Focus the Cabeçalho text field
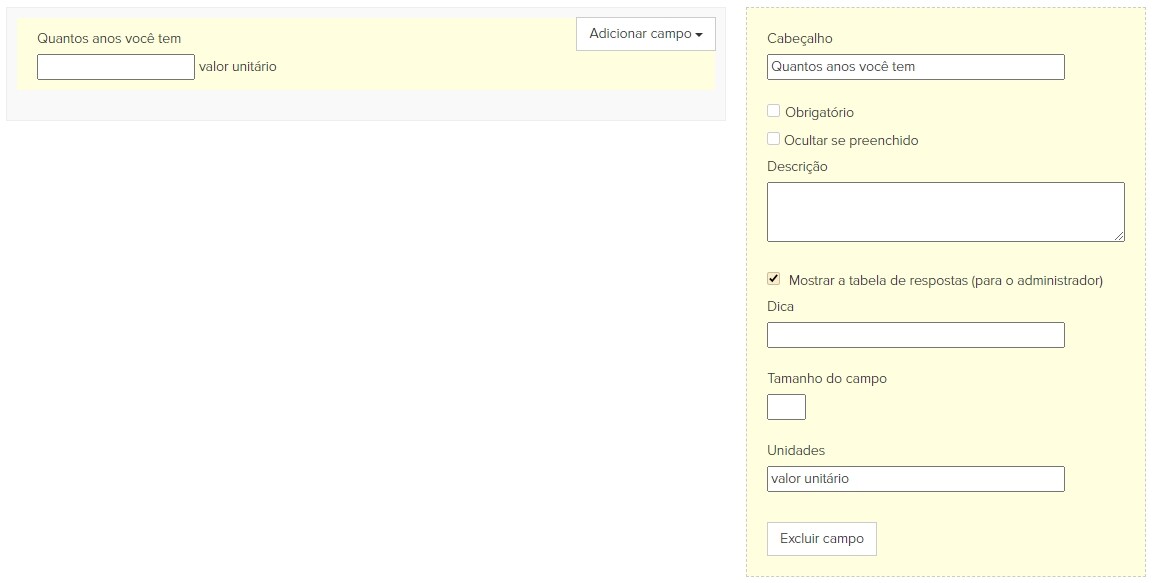Screen dimensions: 1154x583 coord(916,67)
